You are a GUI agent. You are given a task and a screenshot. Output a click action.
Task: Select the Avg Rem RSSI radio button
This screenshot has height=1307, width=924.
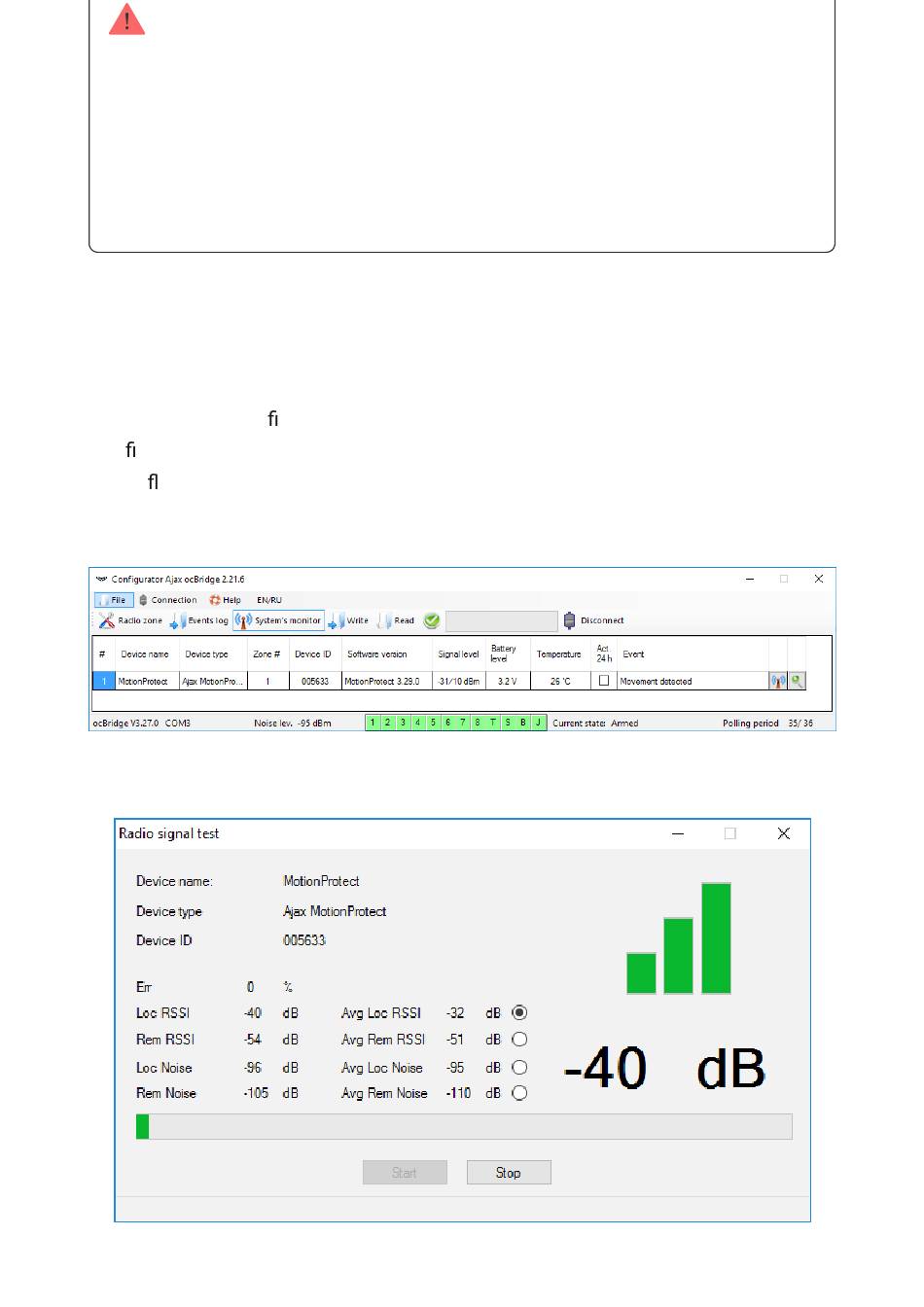click(x=519, y=1040)
